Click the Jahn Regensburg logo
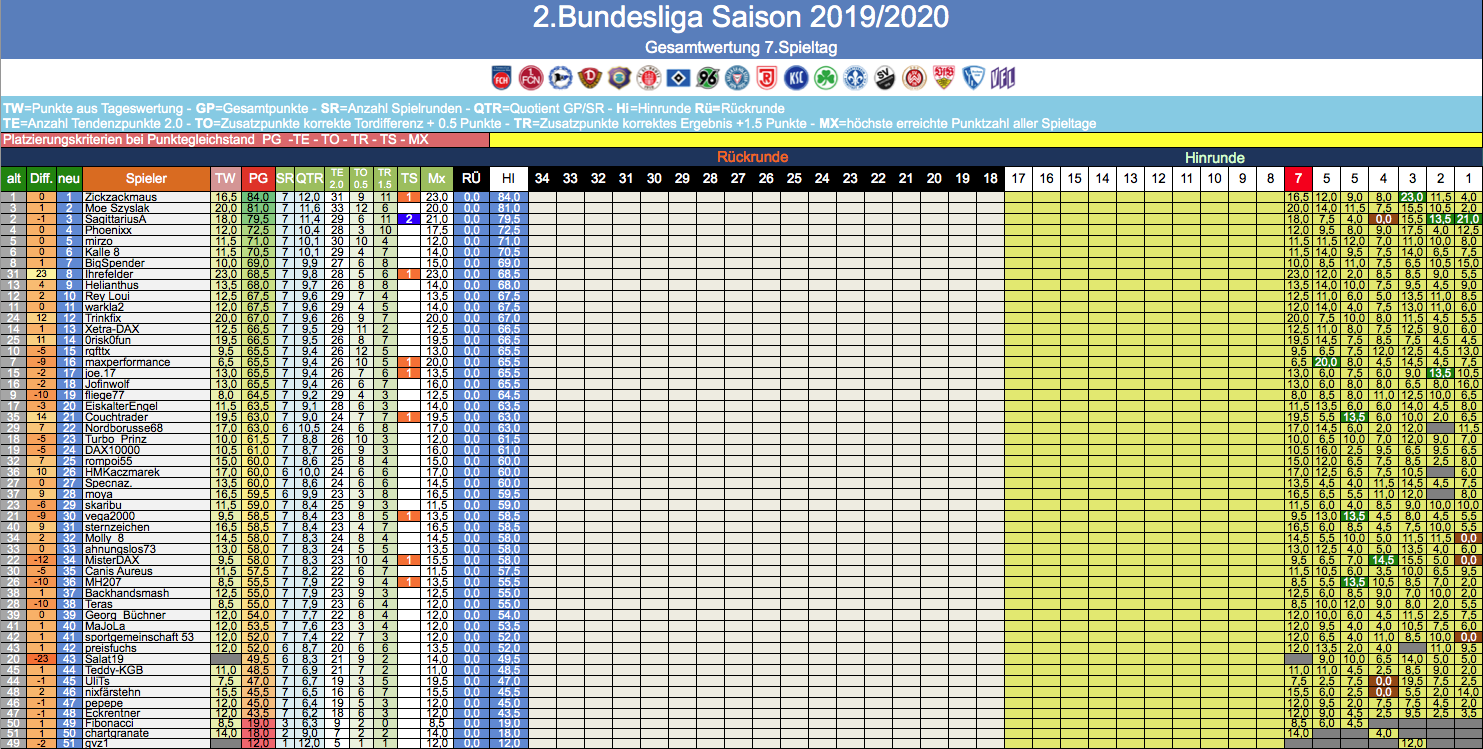 [x=765, y=78]
